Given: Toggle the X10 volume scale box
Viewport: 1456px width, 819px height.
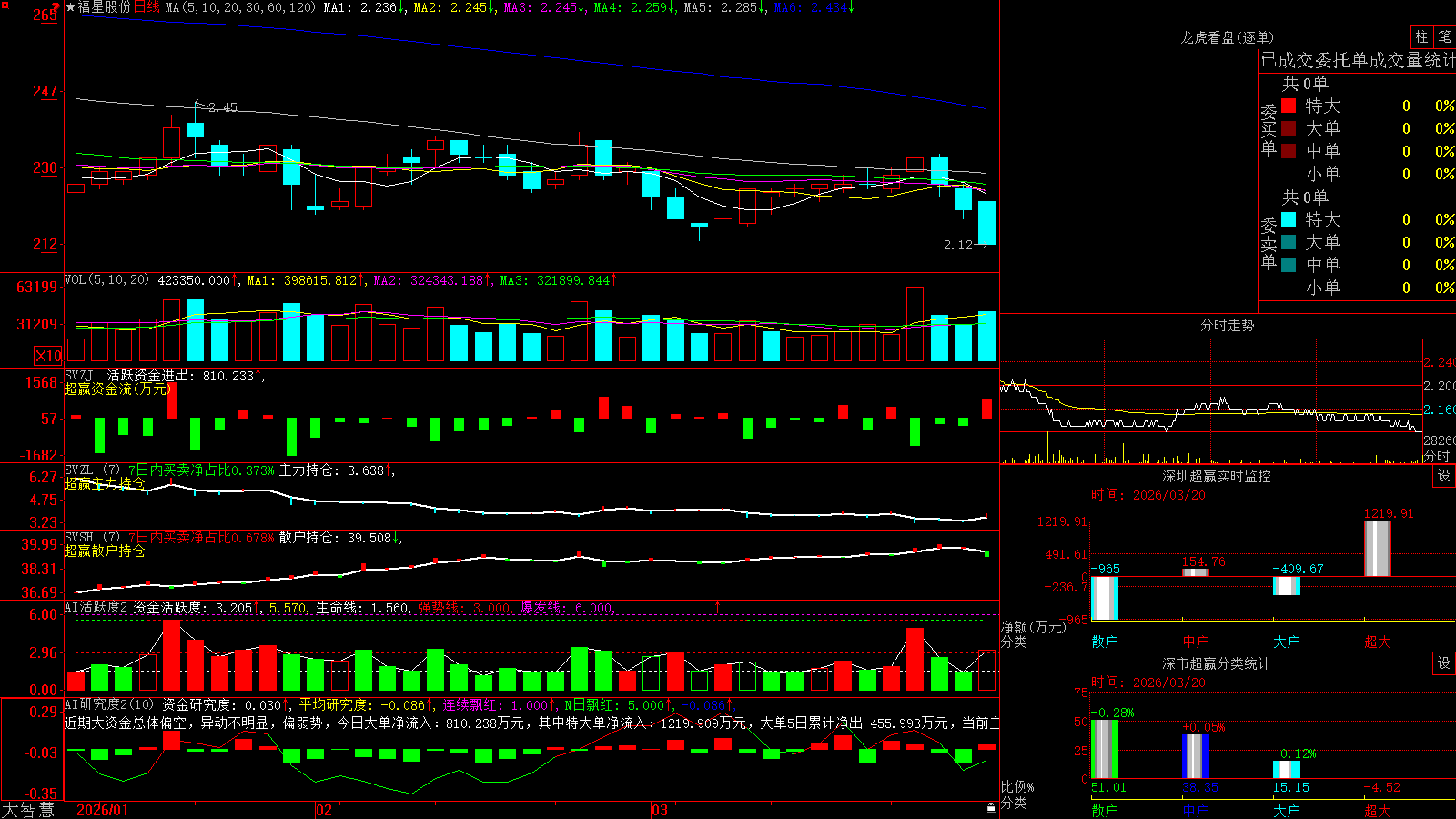Looking at the screenshot, I should (48, 356).
